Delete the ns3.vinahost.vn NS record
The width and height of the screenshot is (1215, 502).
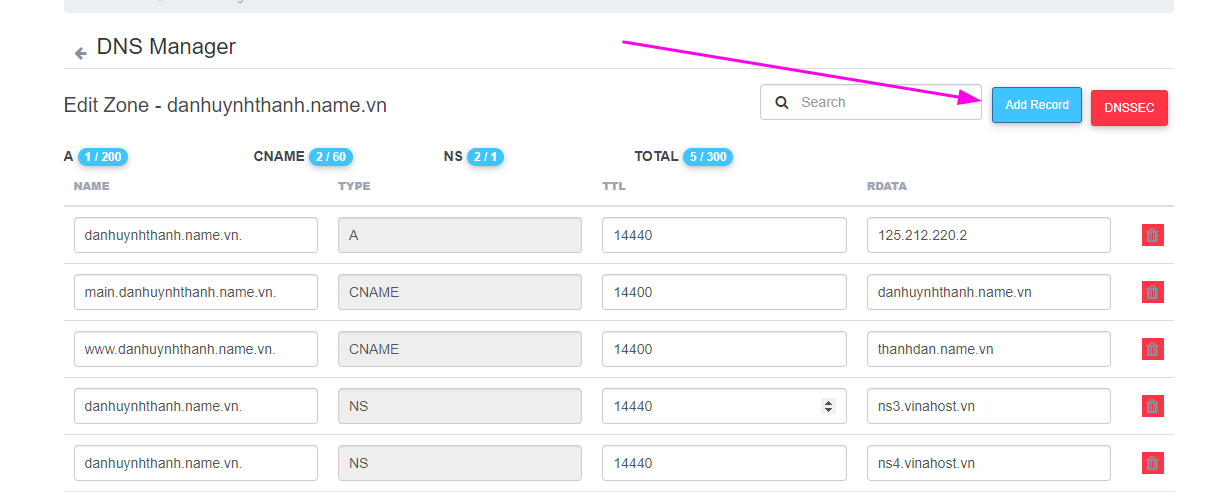(1152, 406)
